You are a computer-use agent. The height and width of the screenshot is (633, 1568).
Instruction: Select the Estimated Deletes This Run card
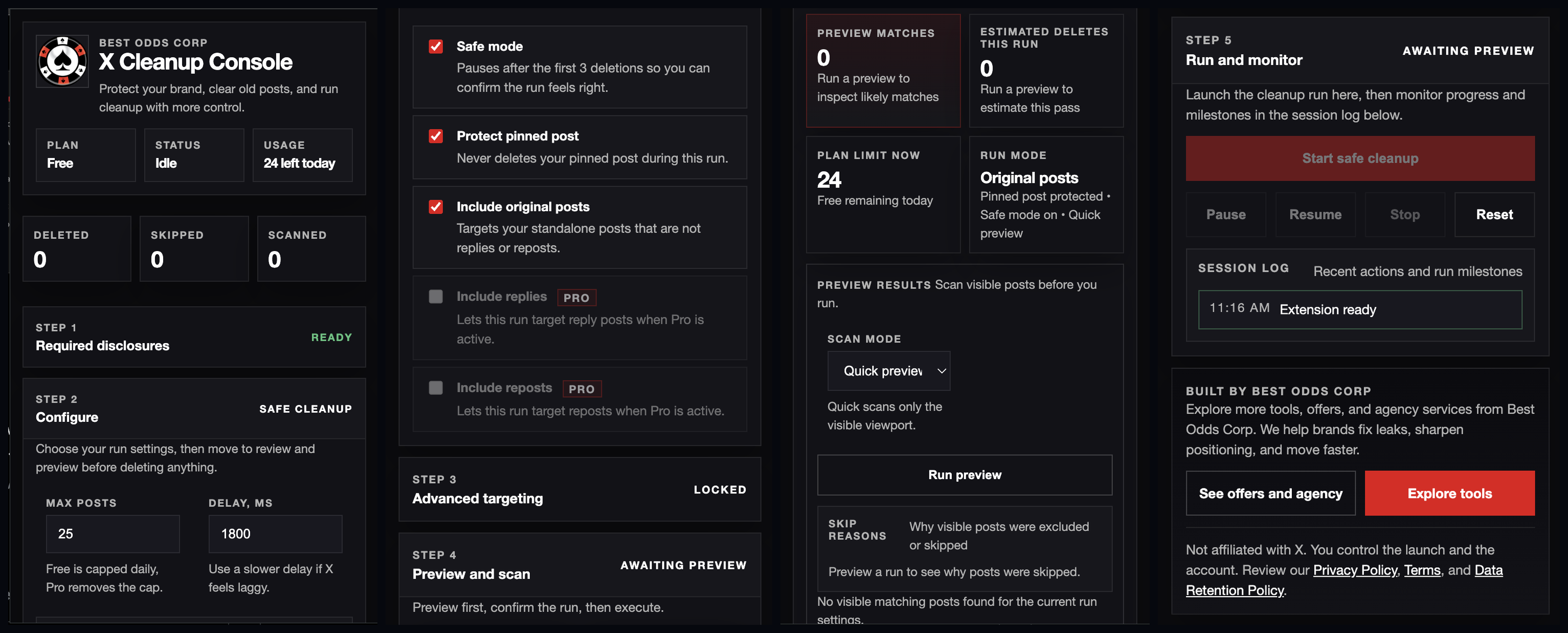(1046, 70)
